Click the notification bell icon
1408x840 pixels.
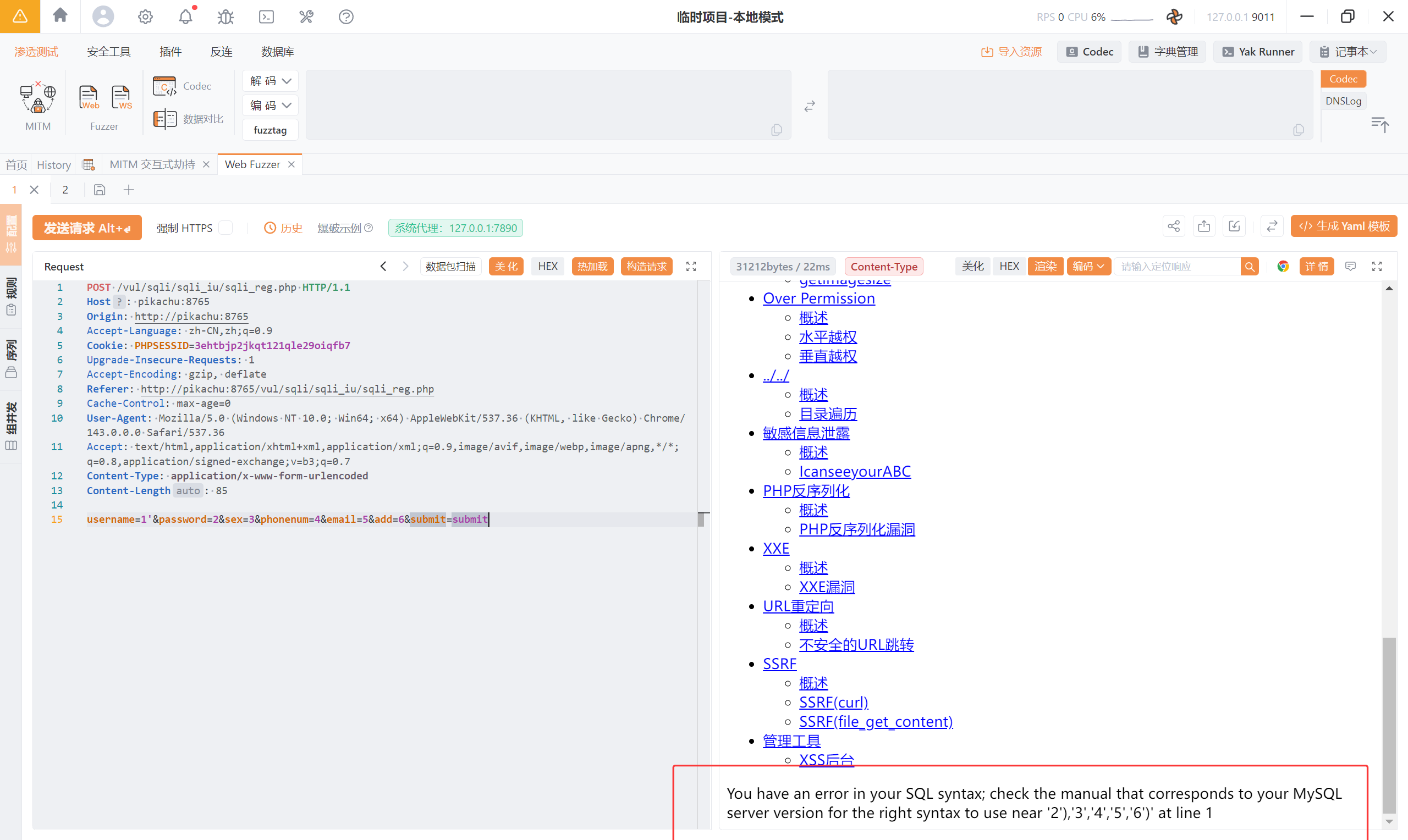[186, 17]
